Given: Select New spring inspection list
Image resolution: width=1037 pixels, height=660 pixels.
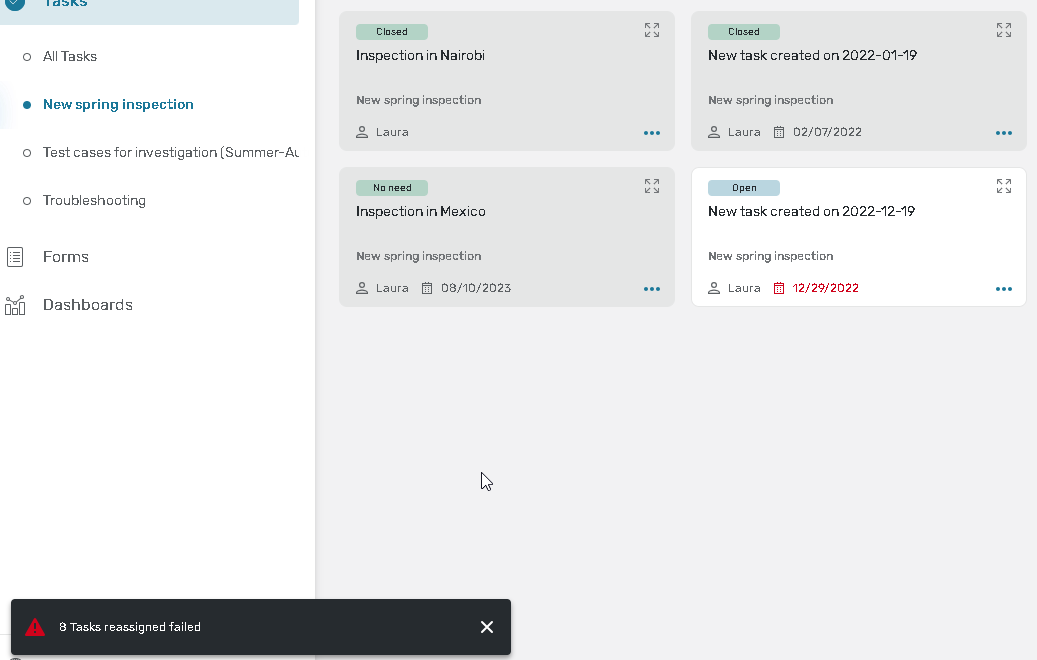Looking at the screenshot, I should click(118, 105).
